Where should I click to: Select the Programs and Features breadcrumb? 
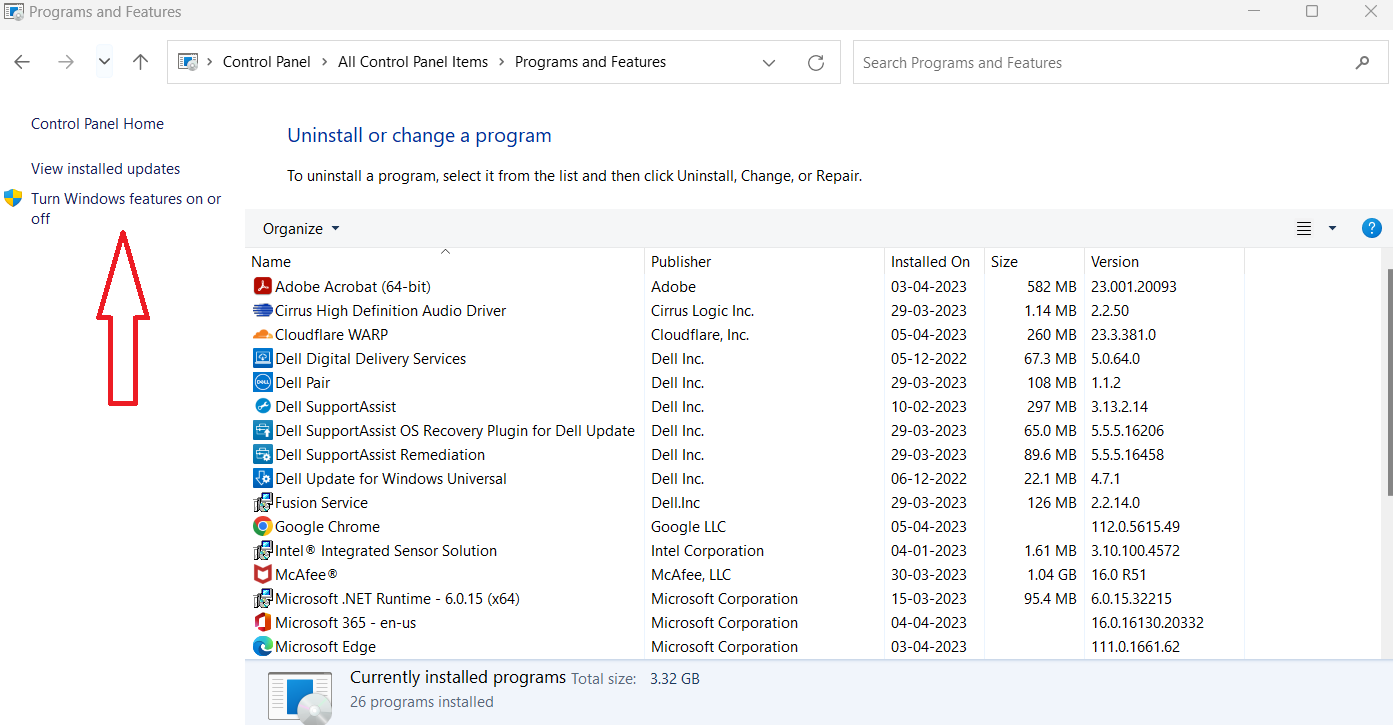coord(590,62)
